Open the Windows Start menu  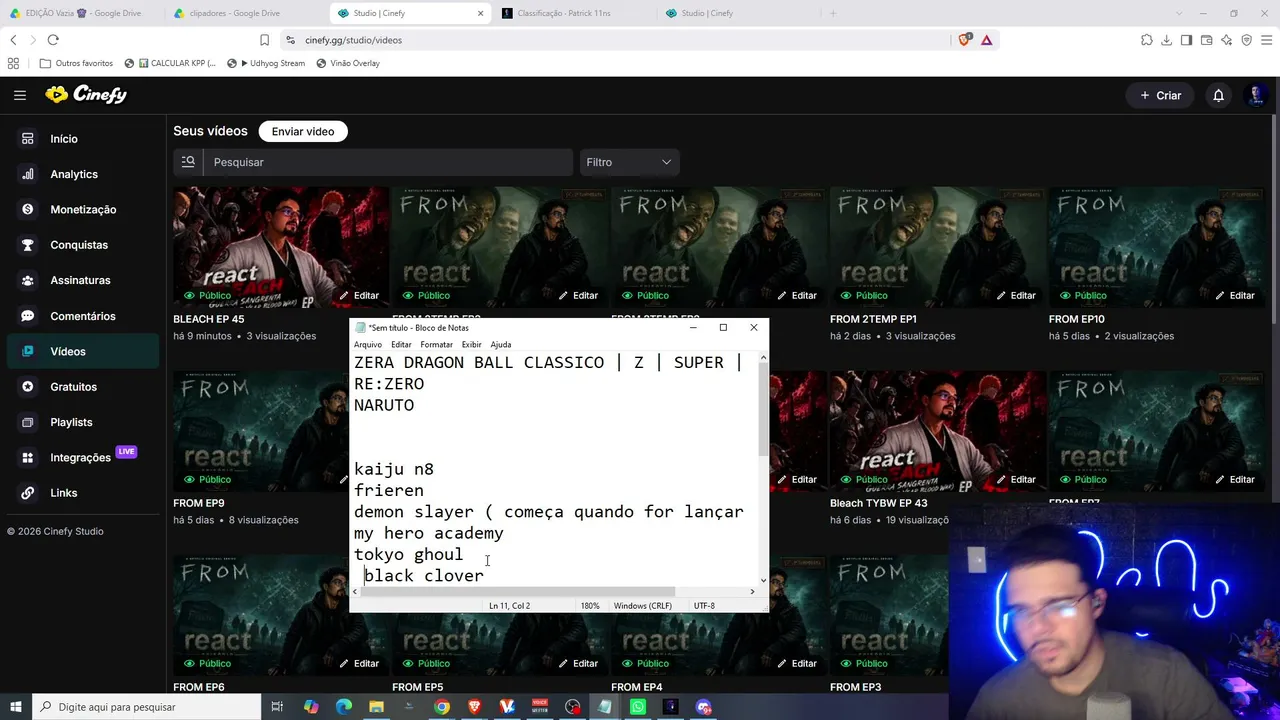point(15,707)
